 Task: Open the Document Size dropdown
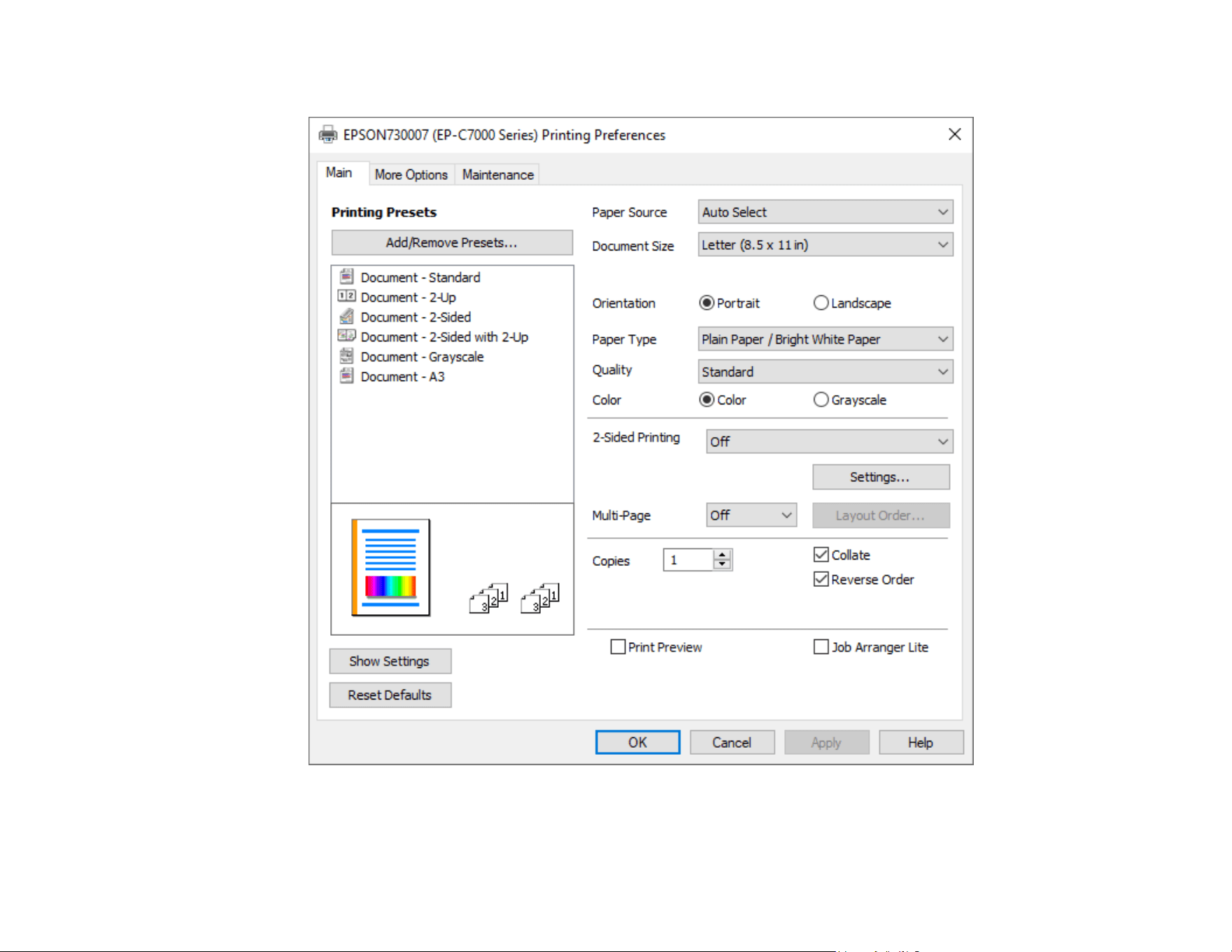pos(826,245)
